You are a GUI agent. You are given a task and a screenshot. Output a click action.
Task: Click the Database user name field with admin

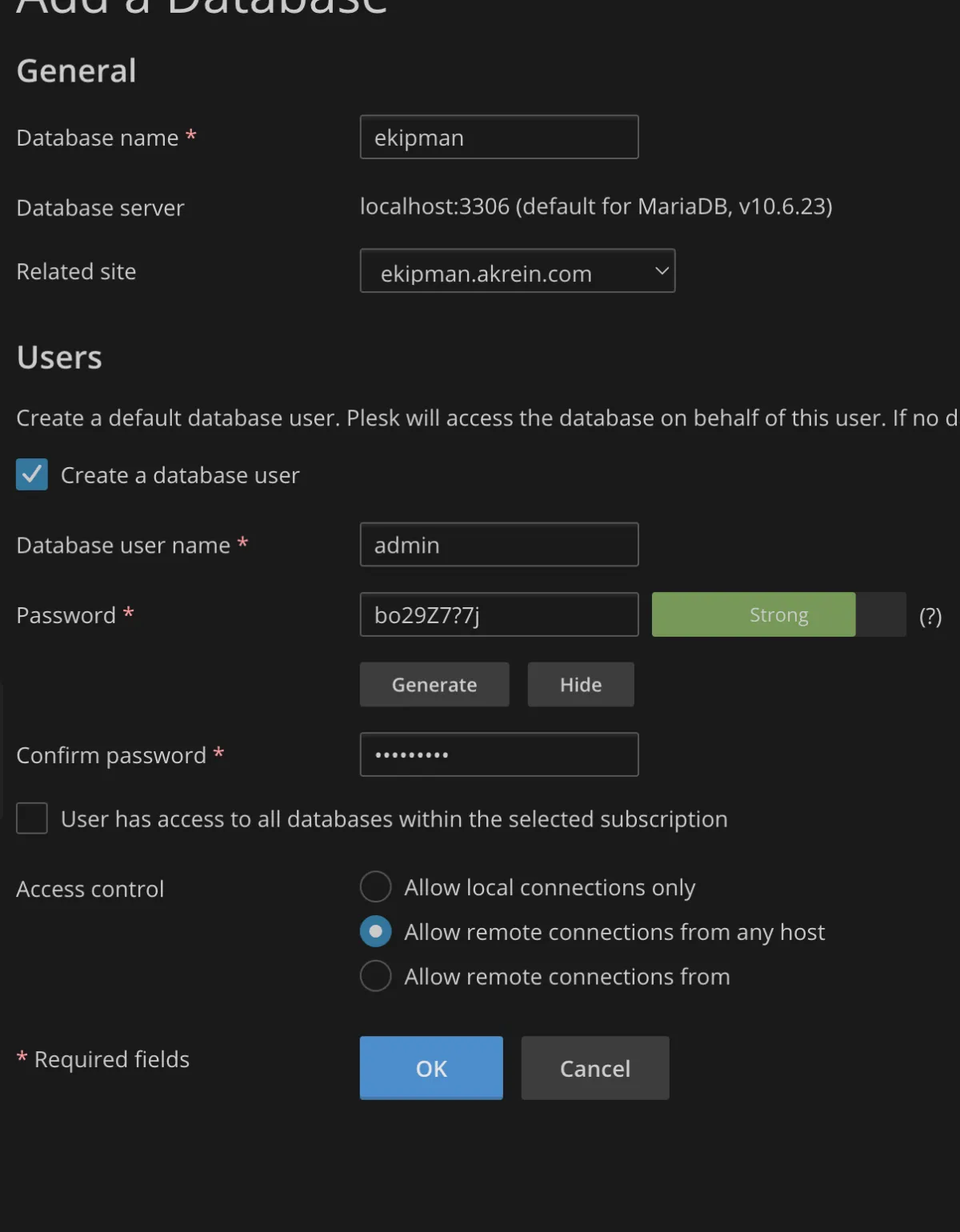tap(499, 545)
